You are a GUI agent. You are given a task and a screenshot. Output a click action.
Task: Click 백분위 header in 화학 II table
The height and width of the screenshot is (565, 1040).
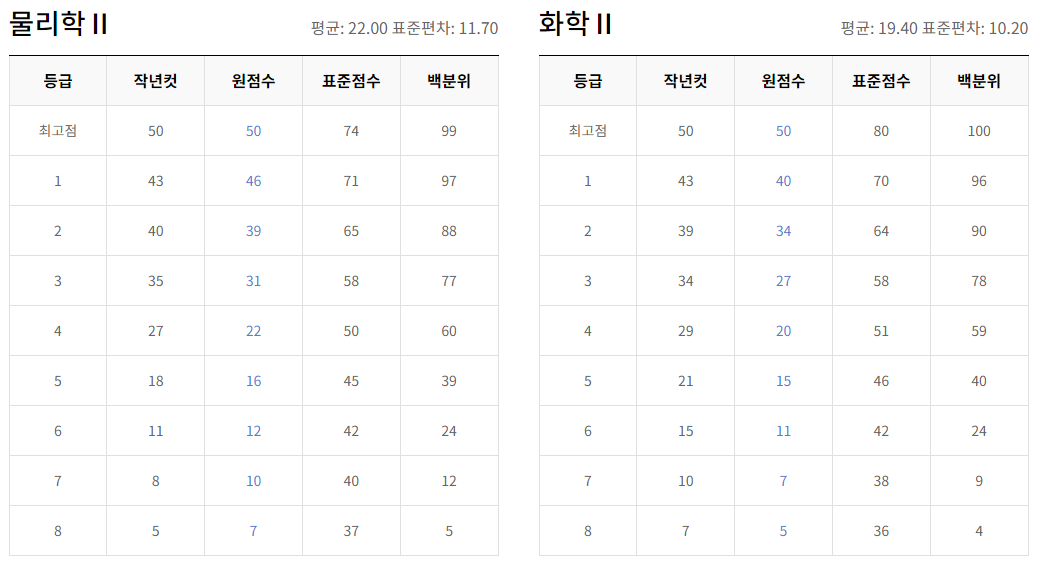click(x=979, y=81)
